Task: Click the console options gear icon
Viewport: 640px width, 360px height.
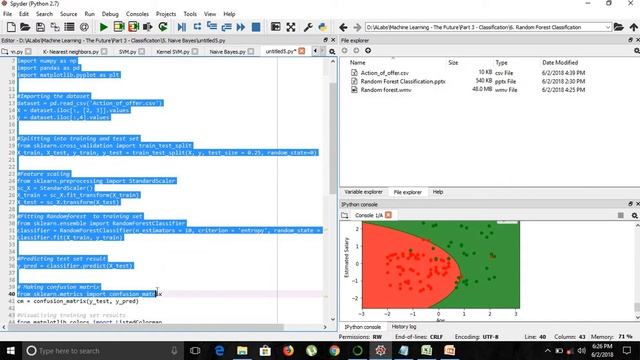Action: (x=635, y=215)
